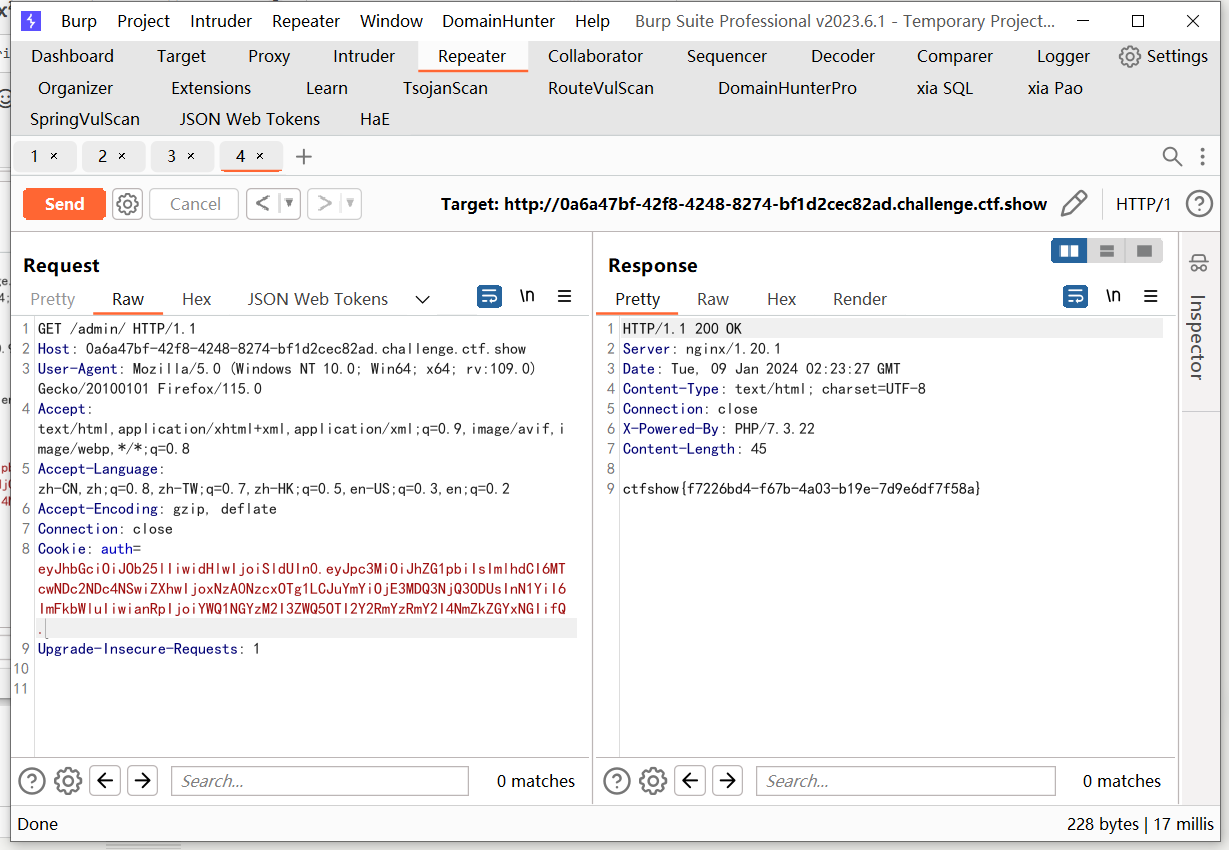Open the help question mark beside HTTP/1
The image size is (1229, 850).
click(1199, 204)
